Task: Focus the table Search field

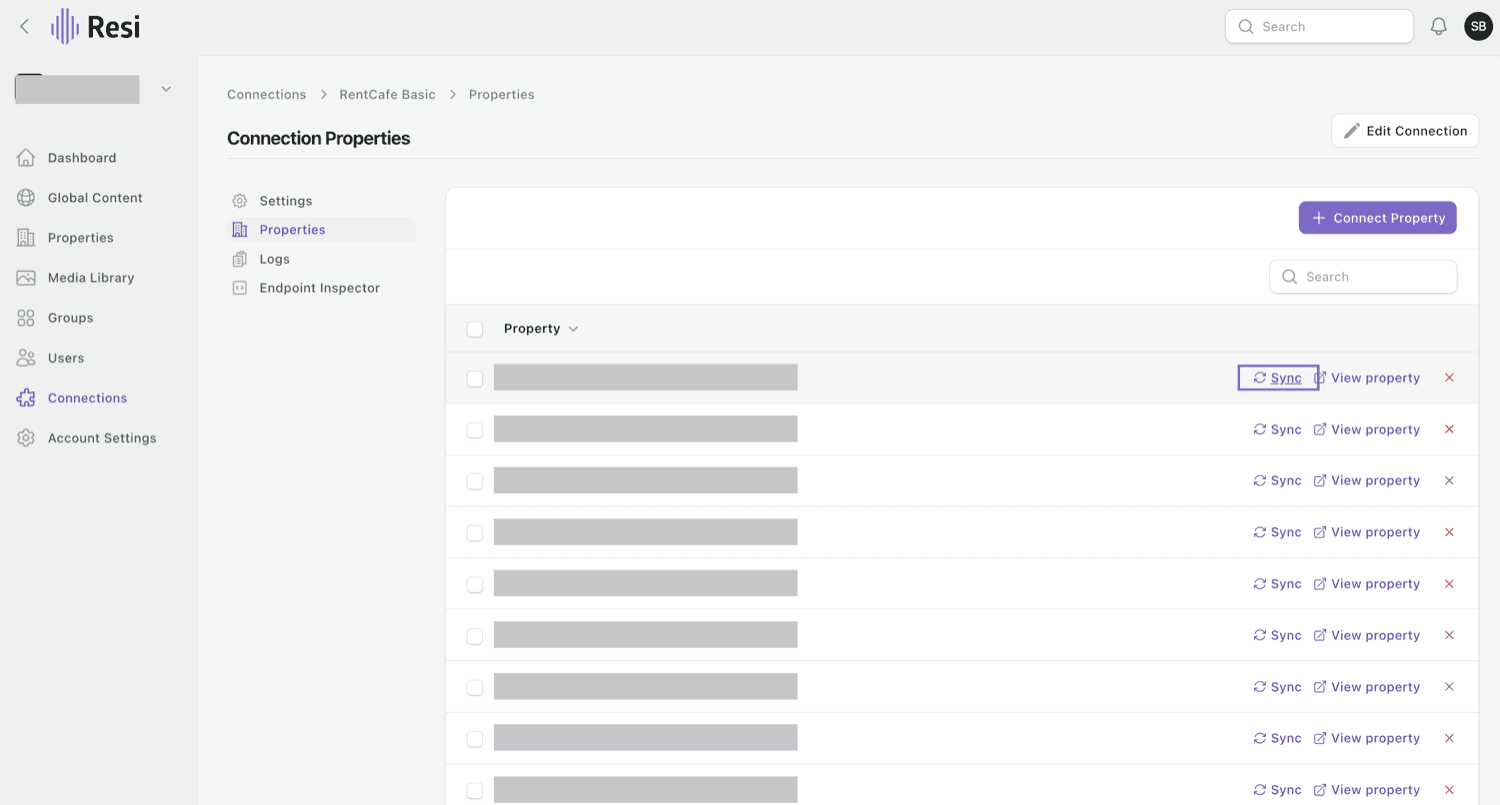Action: tap(1363, 277)
